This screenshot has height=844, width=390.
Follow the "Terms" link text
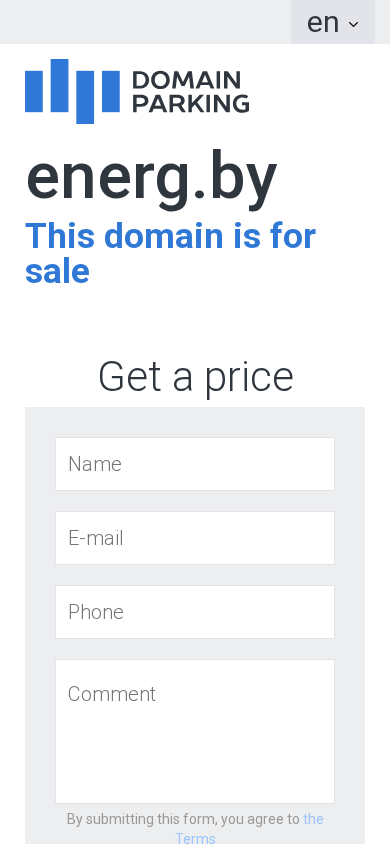195,838
